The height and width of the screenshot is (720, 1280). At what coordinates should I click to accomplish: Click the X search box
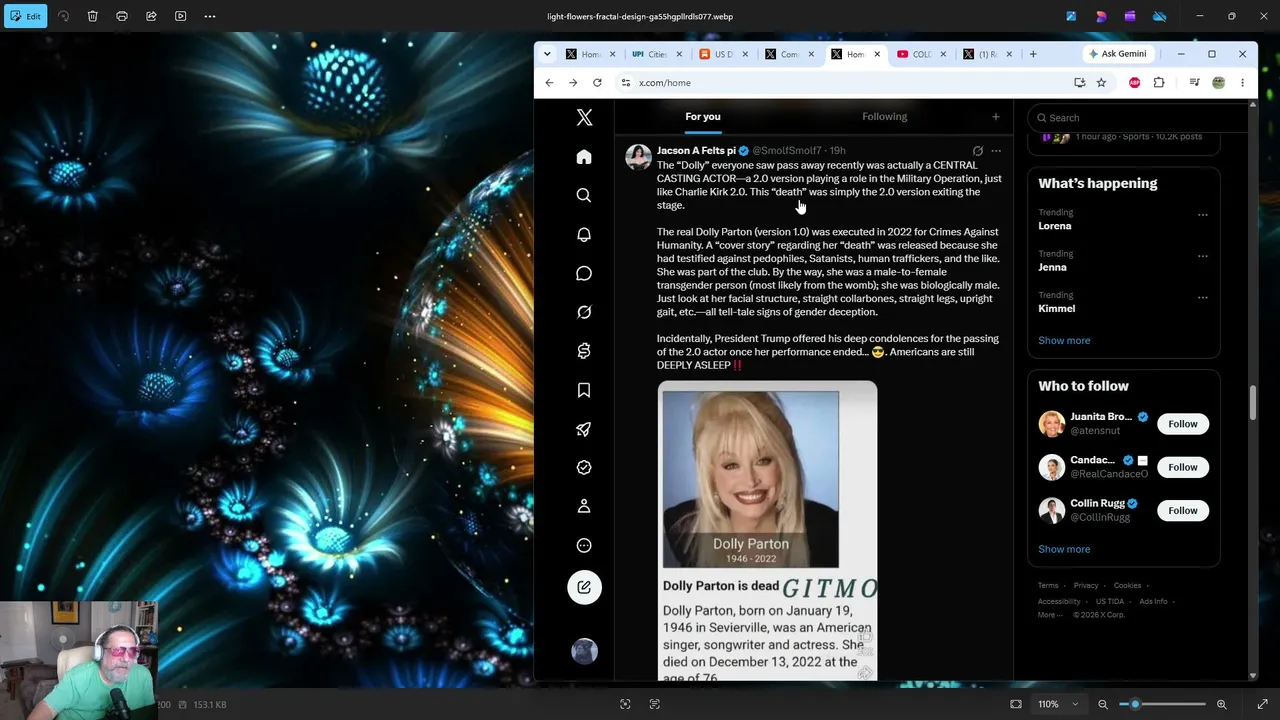pos(1138,118)
